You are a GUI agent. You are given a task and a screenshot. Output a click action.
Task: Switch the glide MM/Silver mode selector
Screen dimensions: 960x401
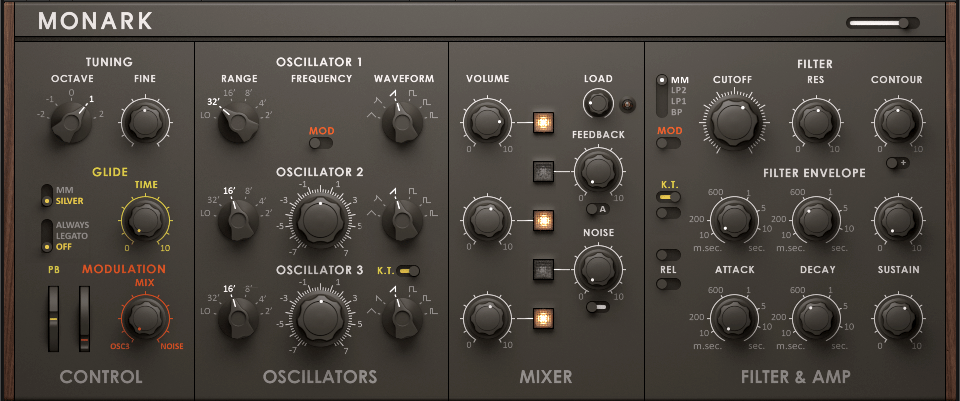(47, 195)
